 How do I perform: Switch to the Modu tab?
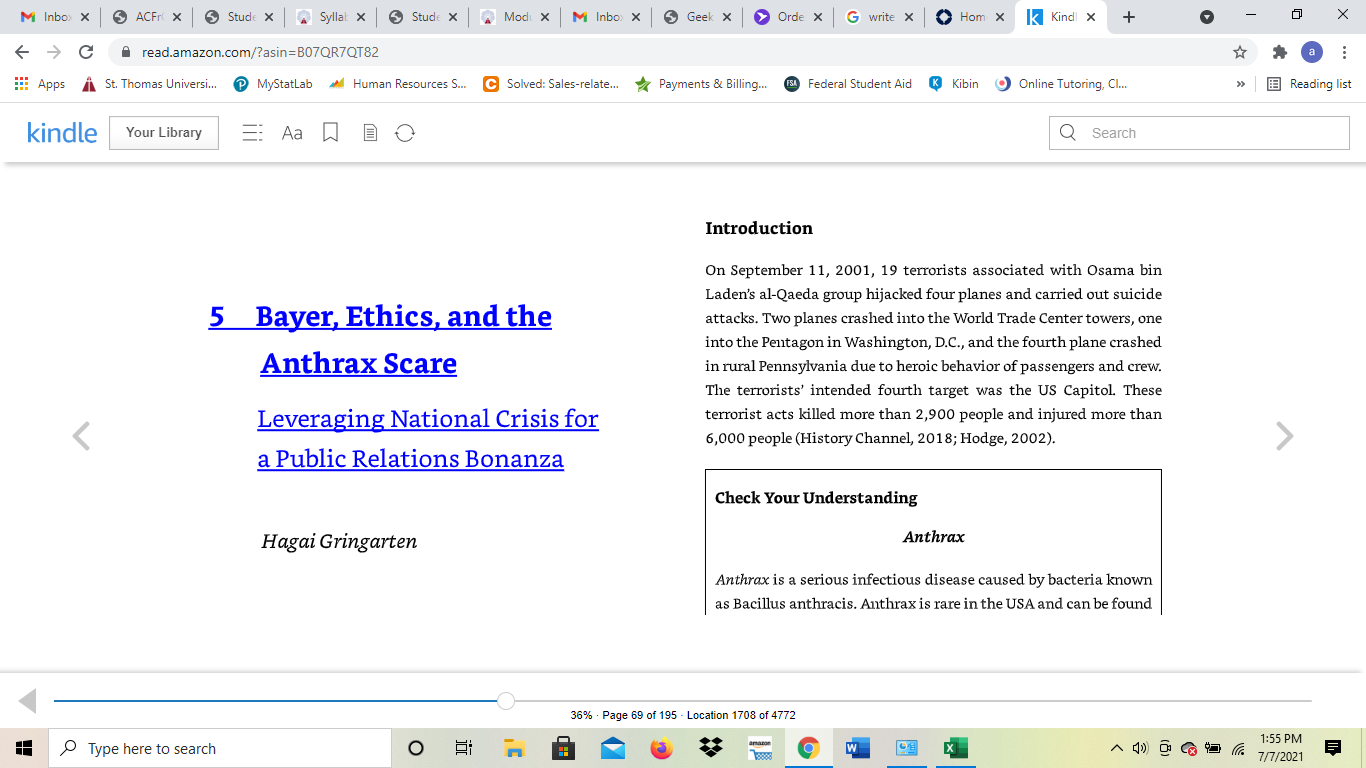pos(514,17)
